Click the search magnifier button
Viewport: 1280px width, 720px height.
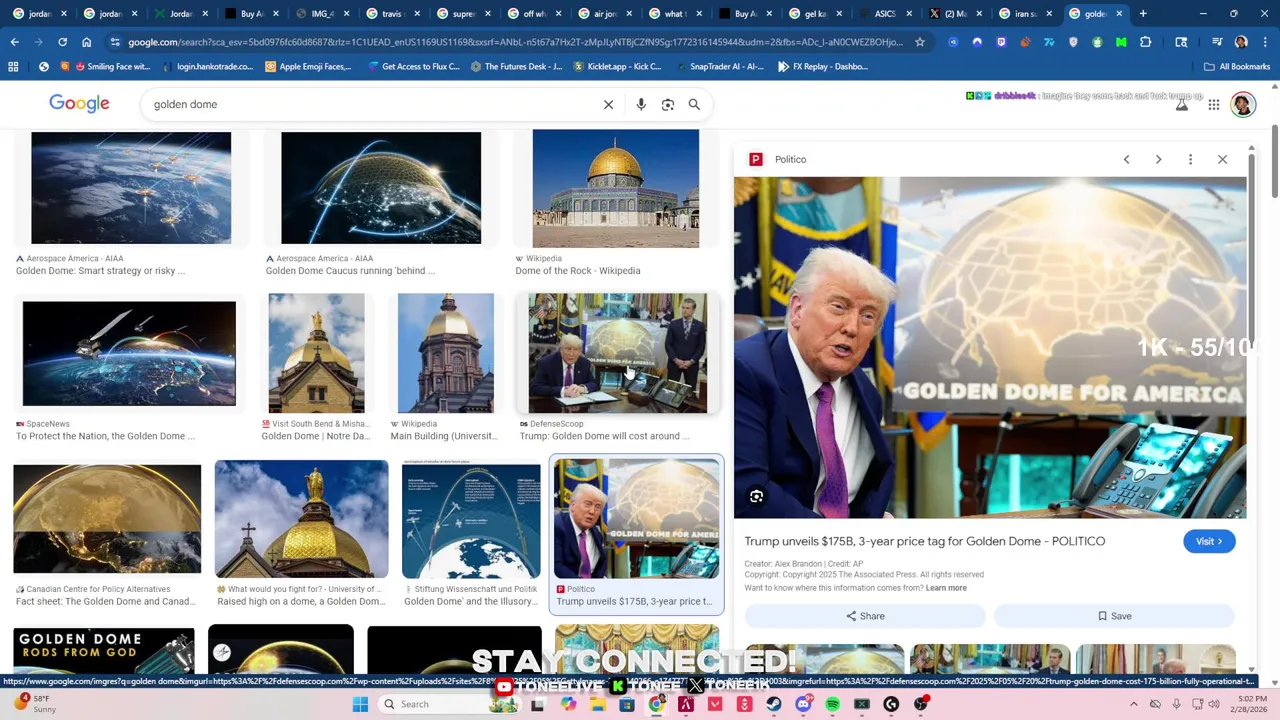click(694, 104)
